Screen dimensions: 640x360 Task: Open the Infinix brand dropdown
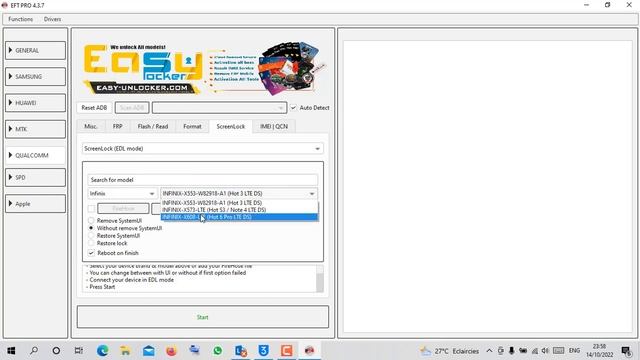pyautogui.click(x=122, y=193)
